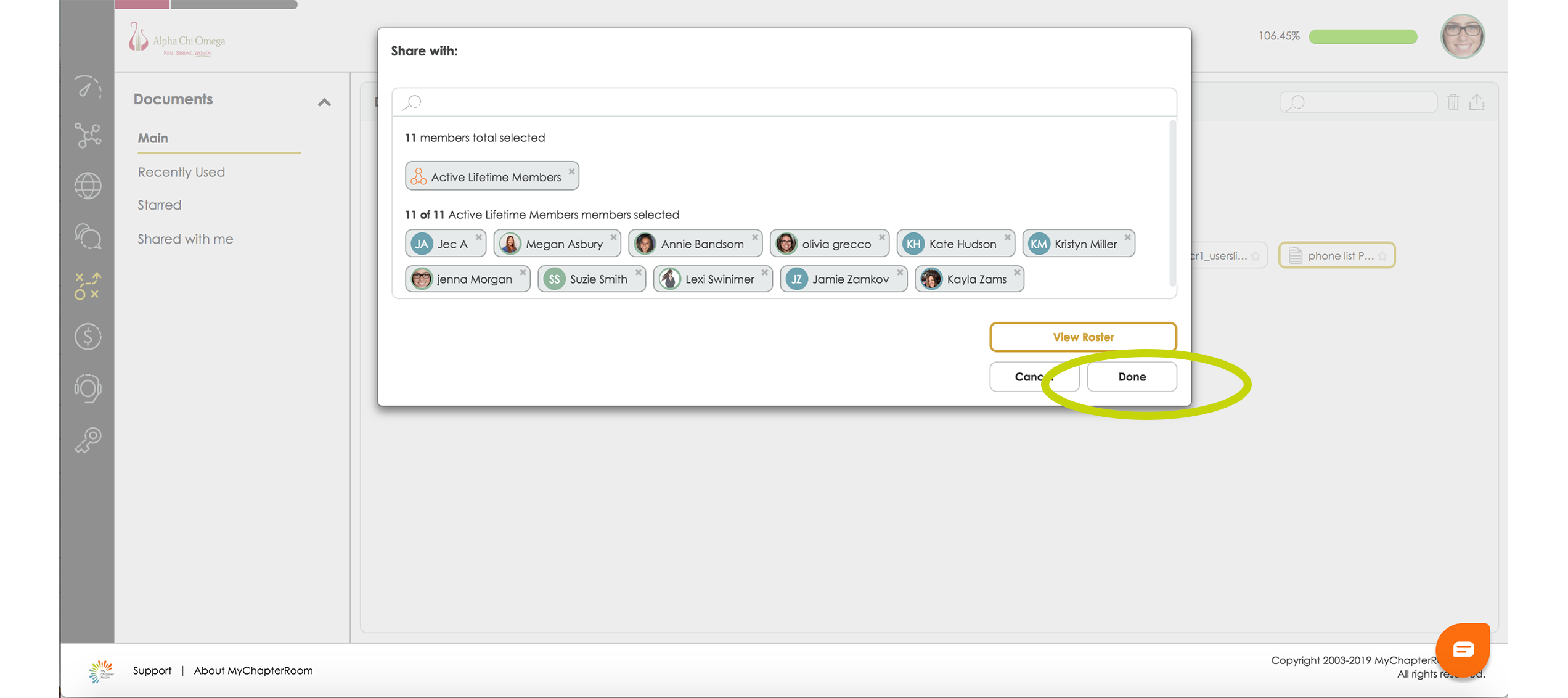Remove Megan Asbury from selected members
Viewport: 1568px width, 698px height.
(613, 237)
